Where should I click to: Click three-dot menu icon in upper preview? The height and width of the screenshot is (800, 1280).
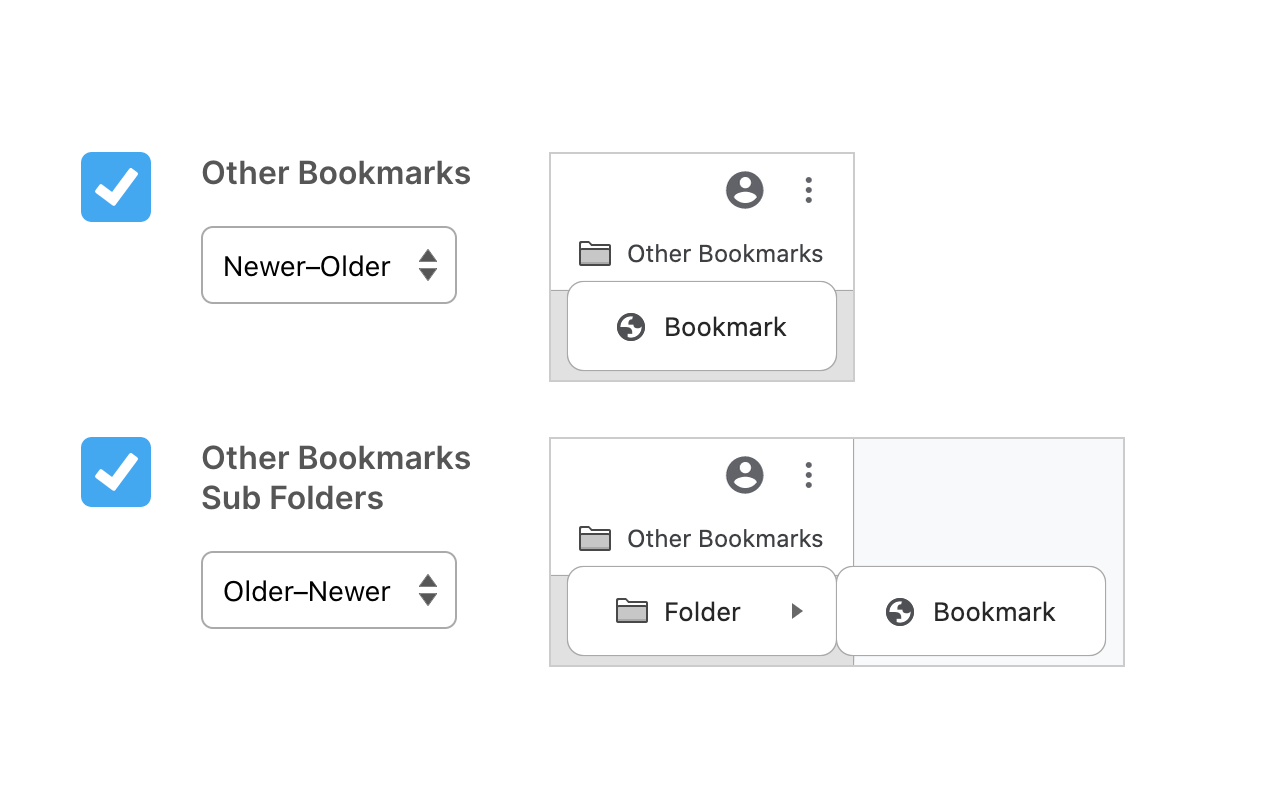808,190
